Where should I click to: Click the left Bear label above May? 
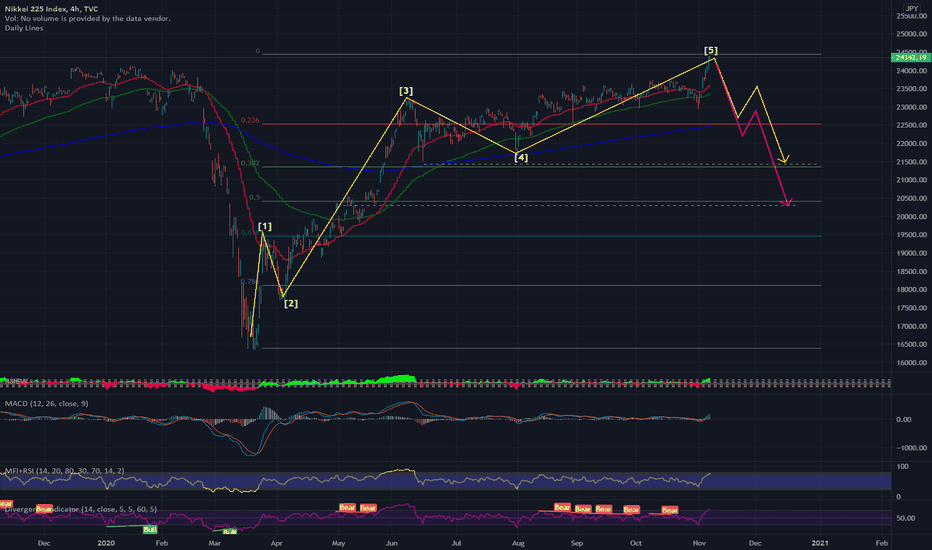(x=347, y=508)
